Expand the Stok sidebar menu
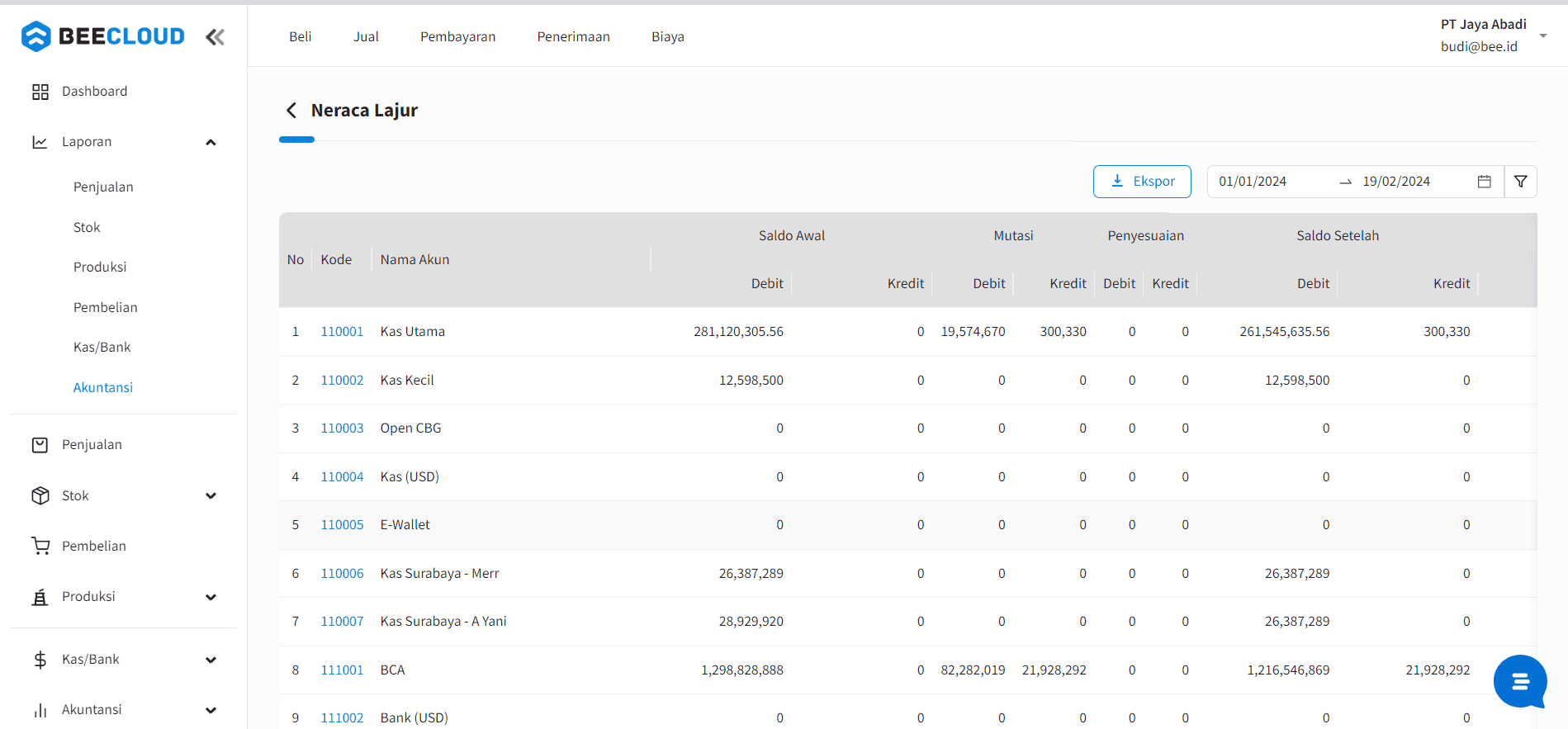The width and height of the screenshot is (1568, 729). coord(211,495)
